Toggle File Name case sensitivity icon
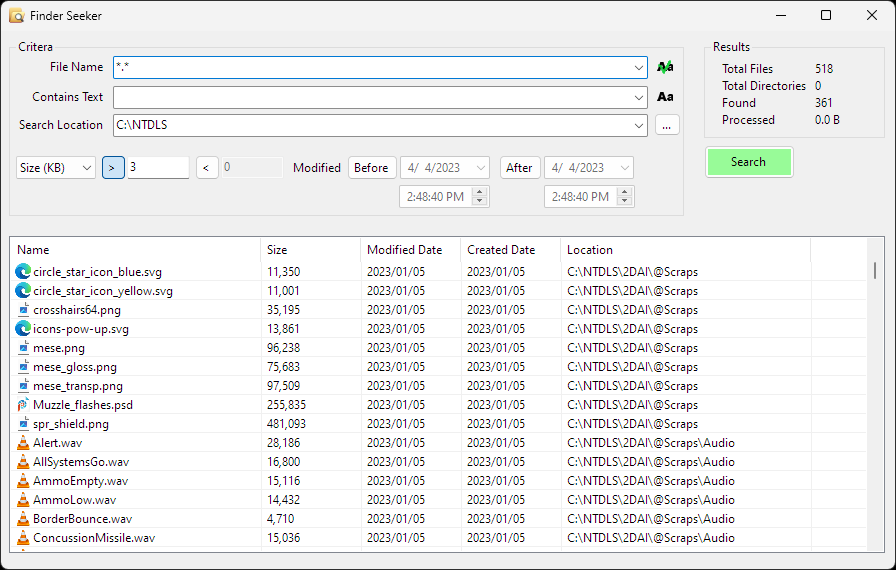 pos(665,67)
